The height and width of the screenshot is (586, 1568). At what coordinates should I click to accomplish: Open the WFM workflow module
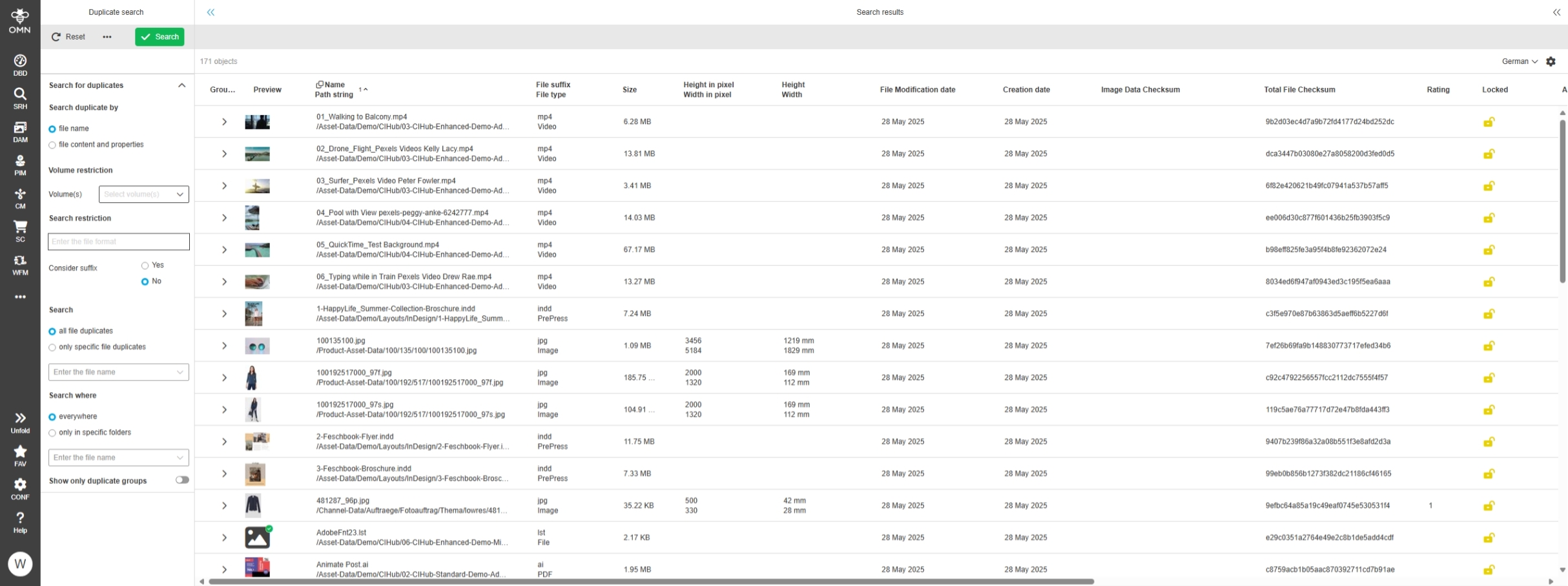click(20, 265)
